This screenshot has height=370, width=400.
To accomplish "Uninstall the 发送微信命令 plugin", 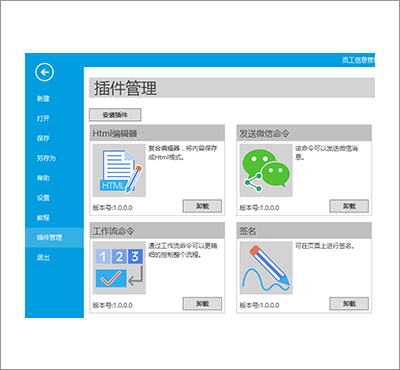I will [349, 206].
